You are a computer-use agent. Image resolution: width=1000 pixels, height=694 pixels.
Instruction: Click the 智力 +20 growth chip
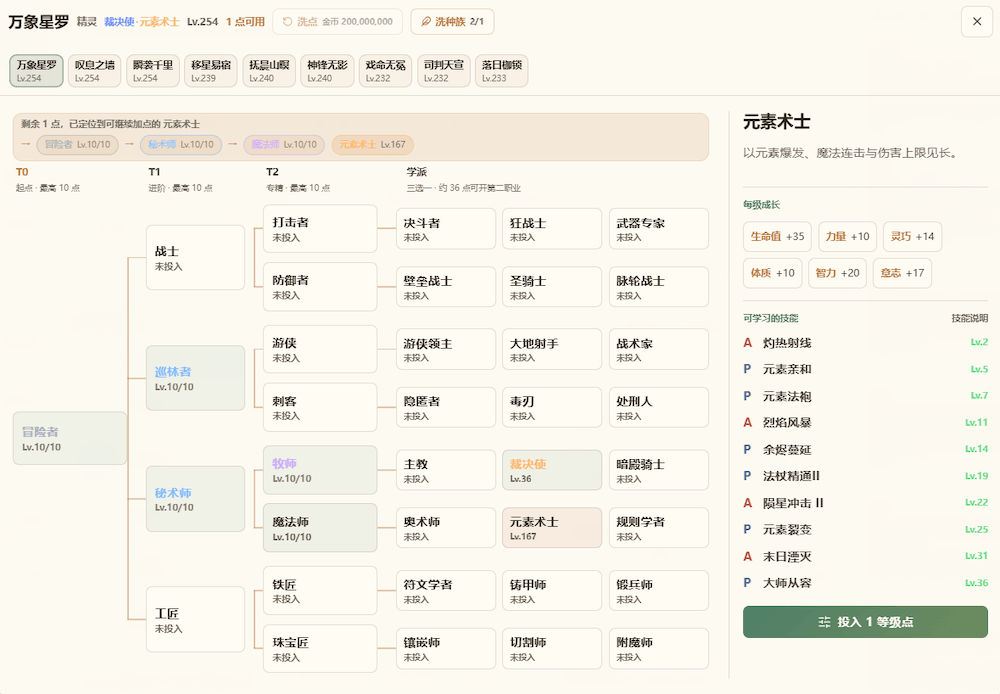pos(837,273)
